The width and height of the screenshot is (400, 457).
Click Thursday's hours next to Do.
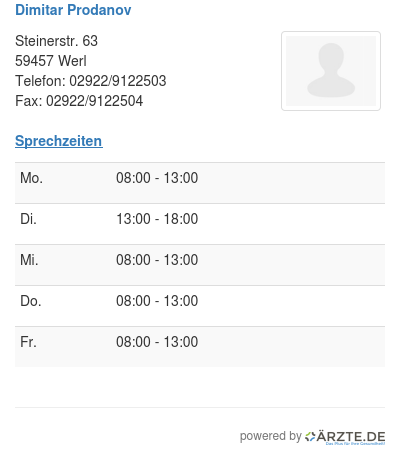157,301
